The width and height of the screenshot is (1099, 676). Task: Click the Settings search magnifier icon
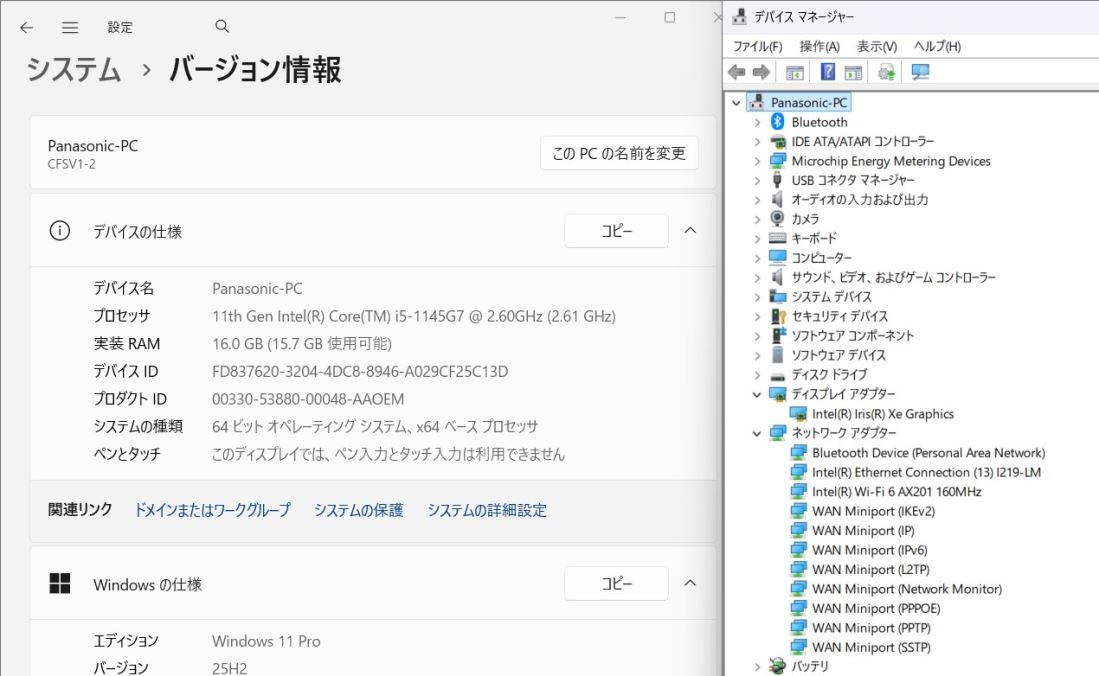pos(222,27)
